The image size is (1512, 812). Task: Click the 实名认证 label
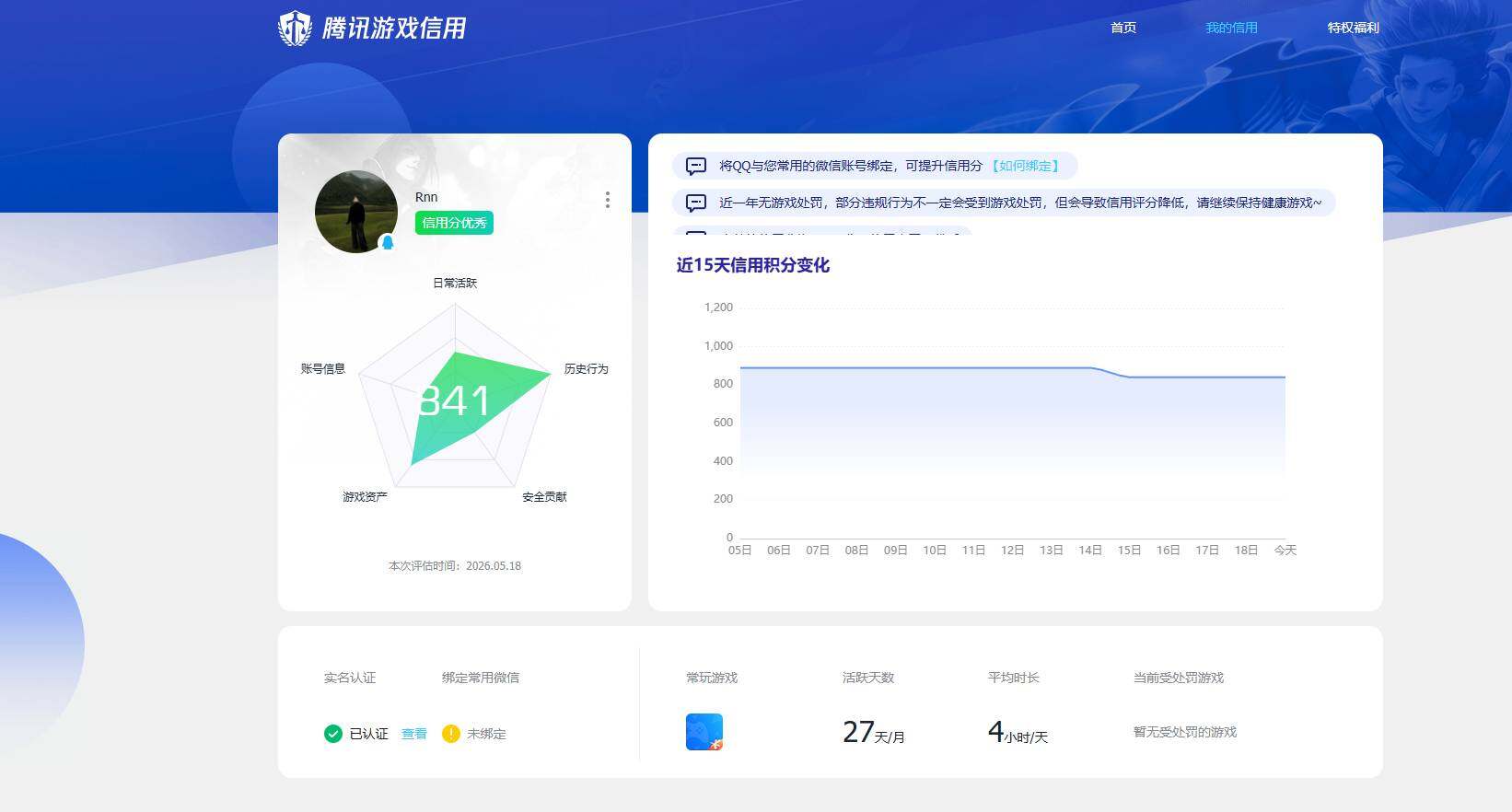point(350,678)
